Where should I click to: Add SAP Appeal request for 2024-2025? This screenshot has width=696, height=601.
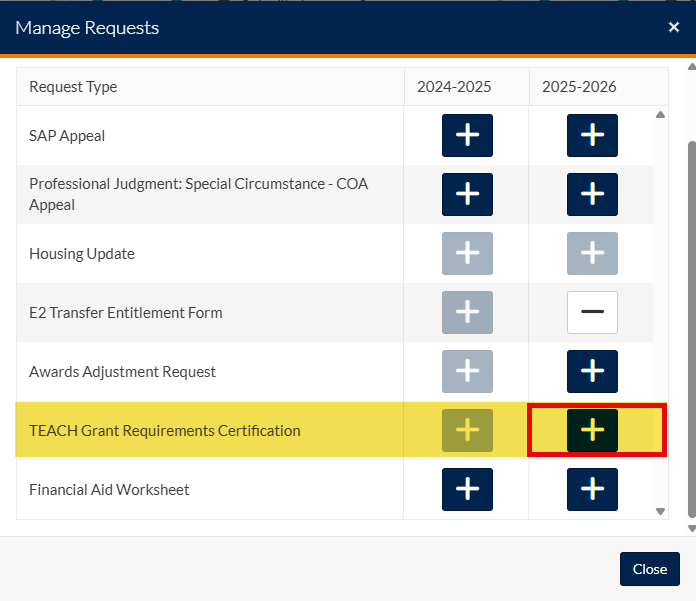[x=467, y=135]
